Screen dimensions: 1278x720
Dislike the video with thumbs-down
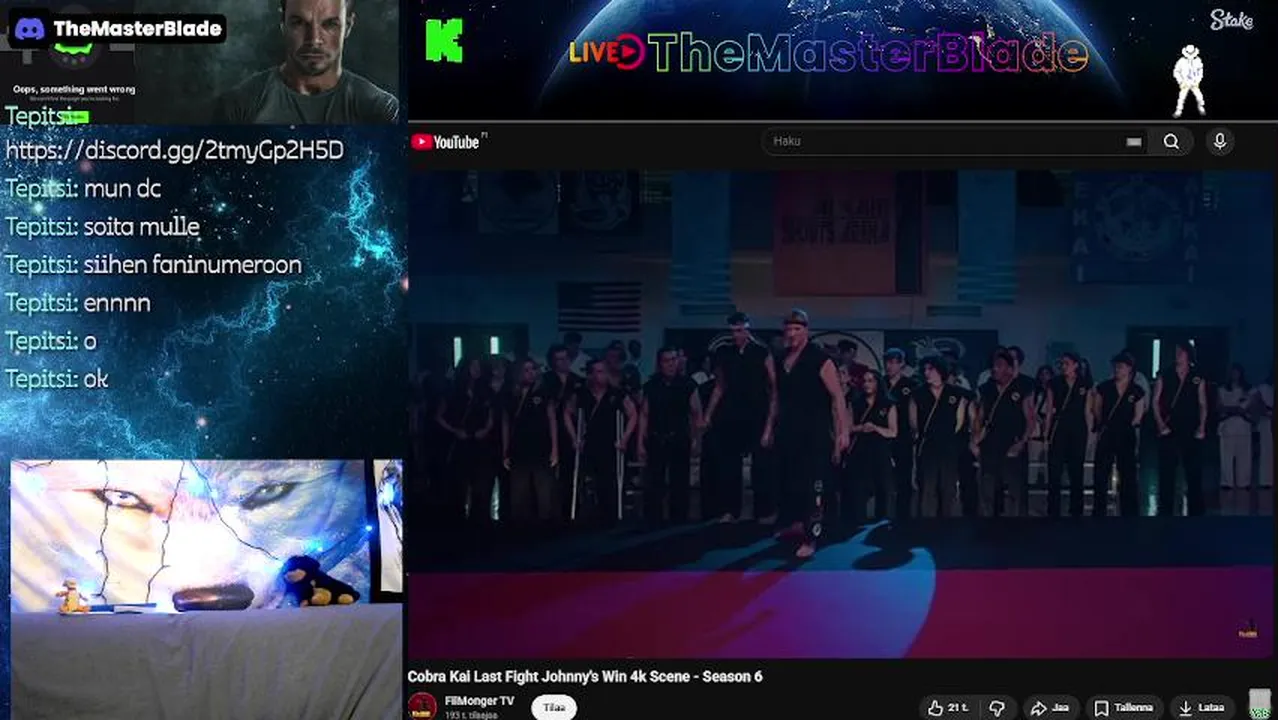pyautogui.click(x=996, y=707)
